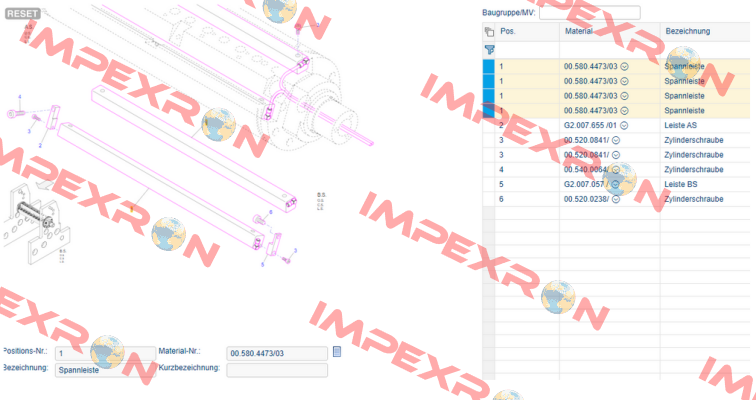Expand dropdown arrow next to G2.007.057 /
Screen dimensions: 756x400
(616, 185)
